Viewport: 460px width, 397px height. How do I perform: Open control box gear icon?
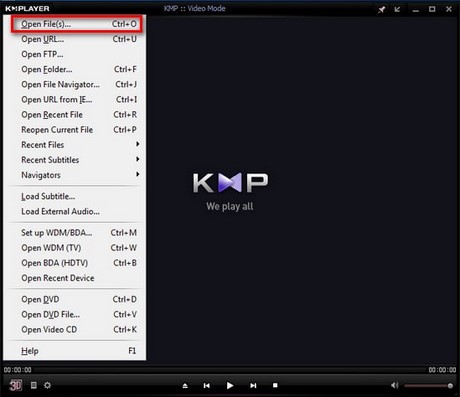click(x=47, y=385)
